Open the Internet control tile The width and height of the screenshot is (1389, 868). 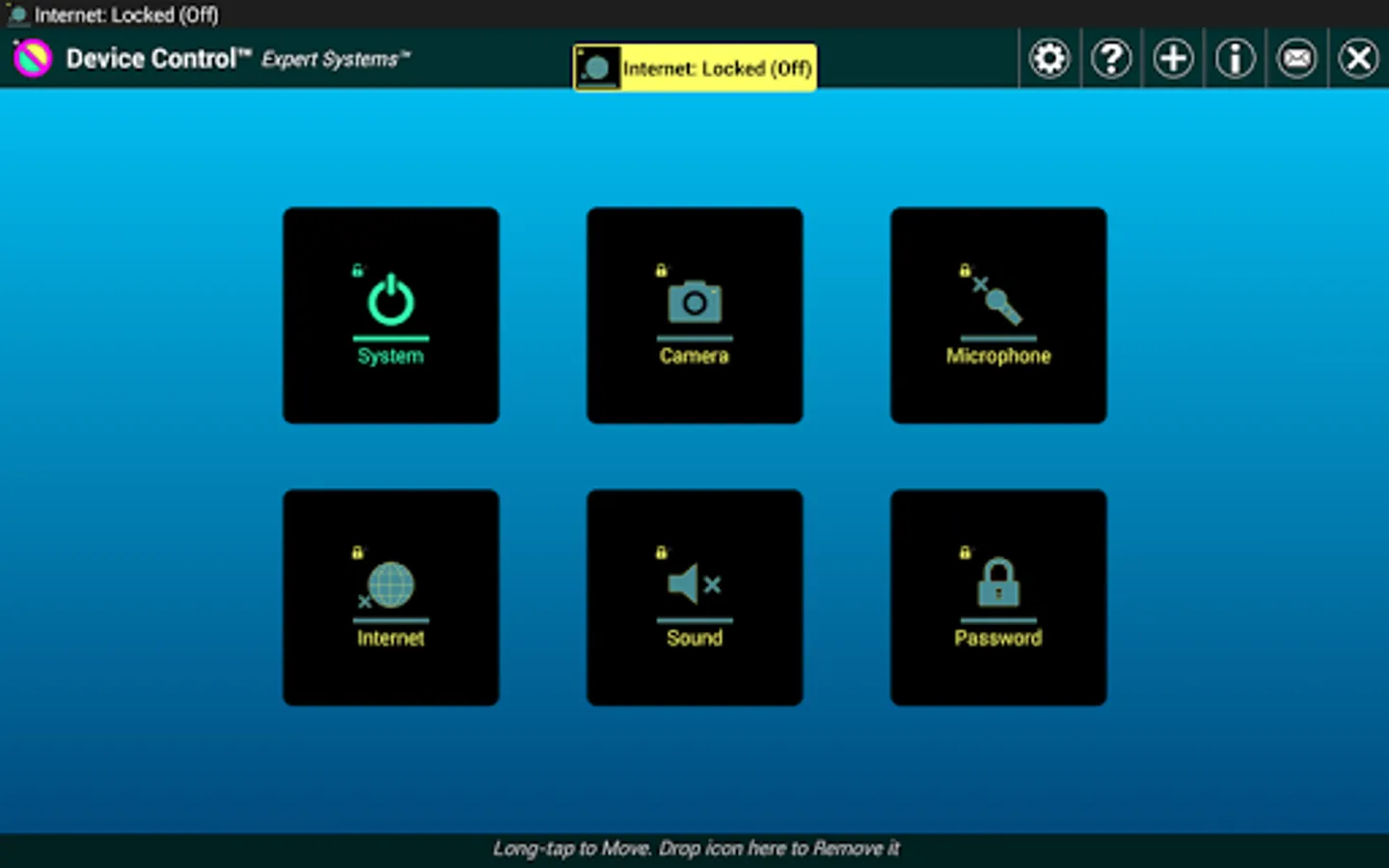click(391, 597)
